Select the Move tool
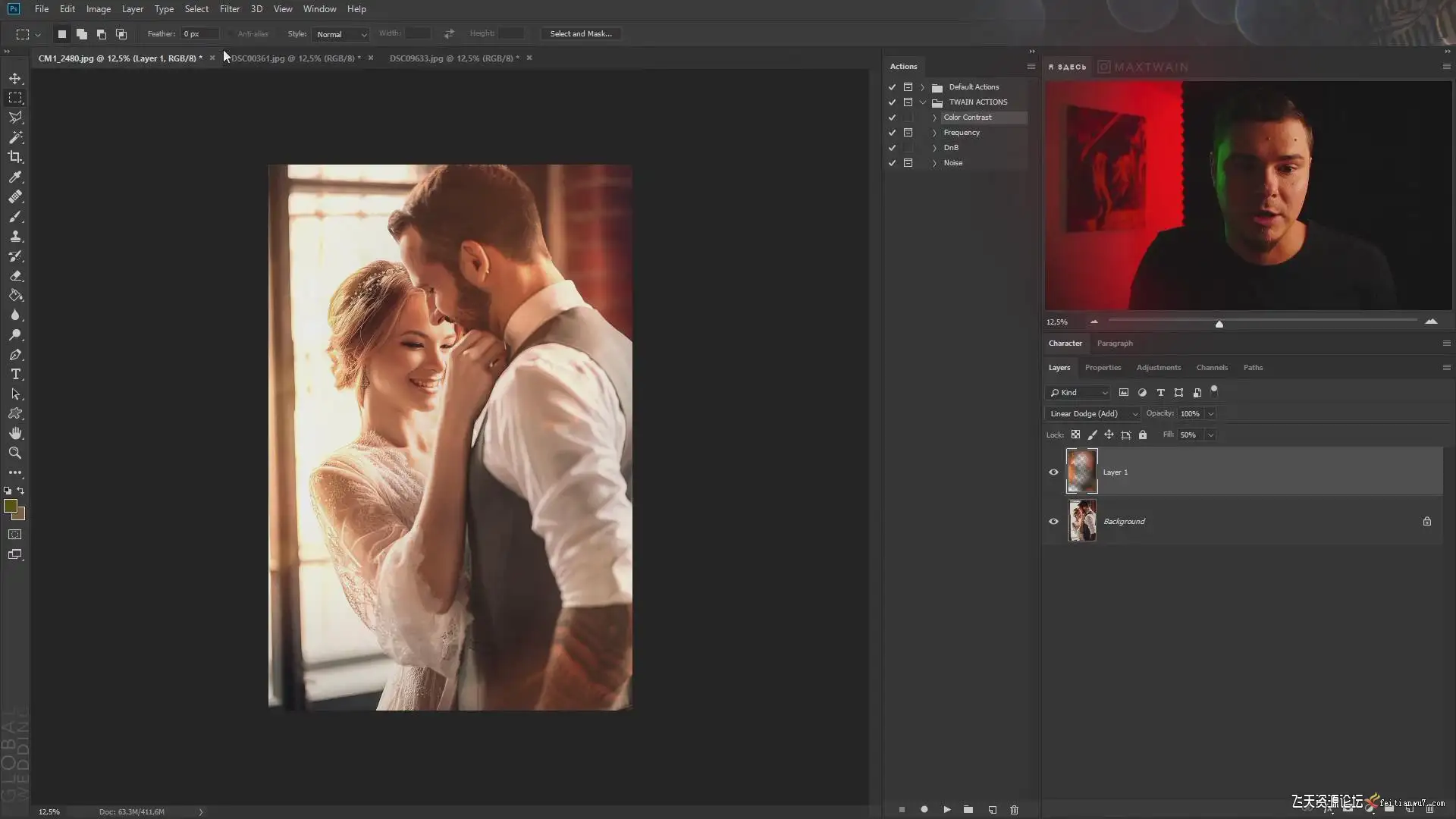This screenshot has height=819, width=1456. (x=15, y=78)
